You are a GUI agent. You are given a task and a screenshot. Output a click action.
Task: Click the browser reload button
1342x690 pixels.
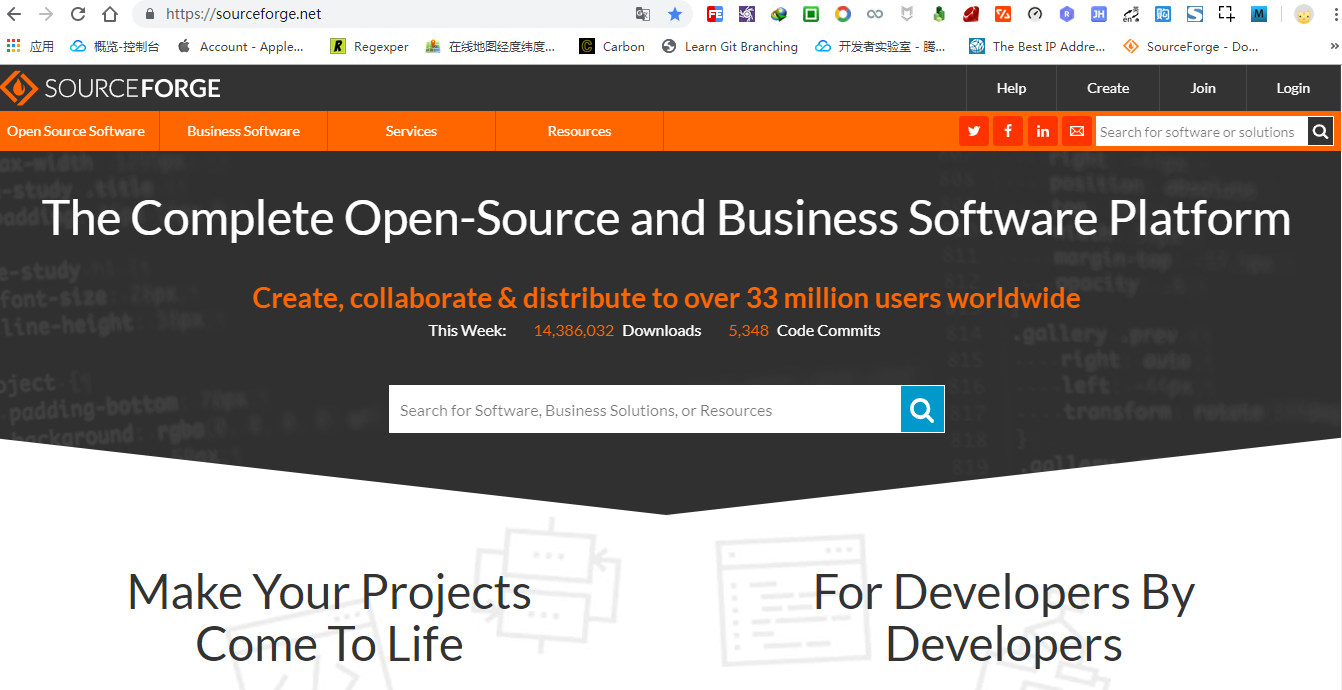coord(78,14)
